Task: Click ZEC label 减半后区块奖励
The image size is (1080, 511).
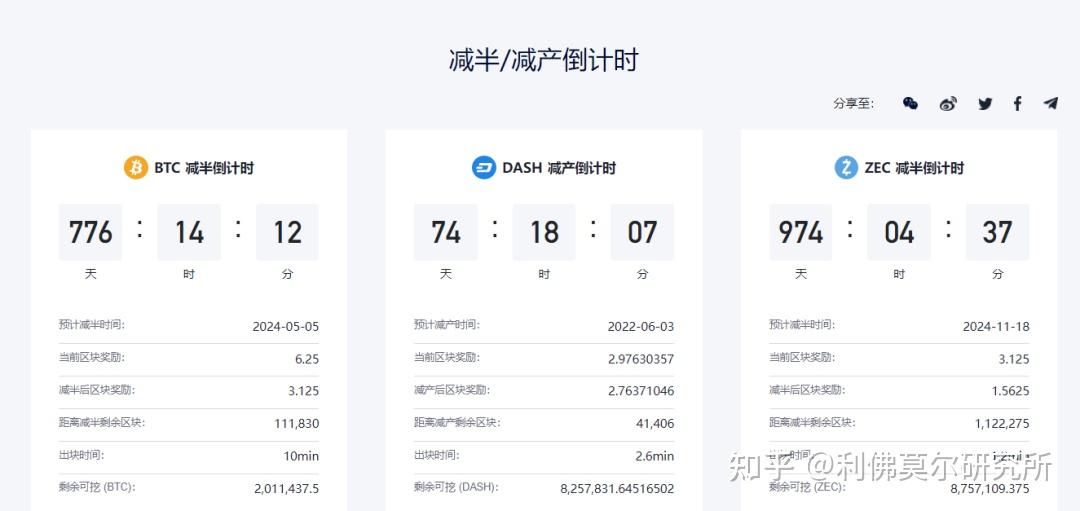Action: click(x=807, y=390)
